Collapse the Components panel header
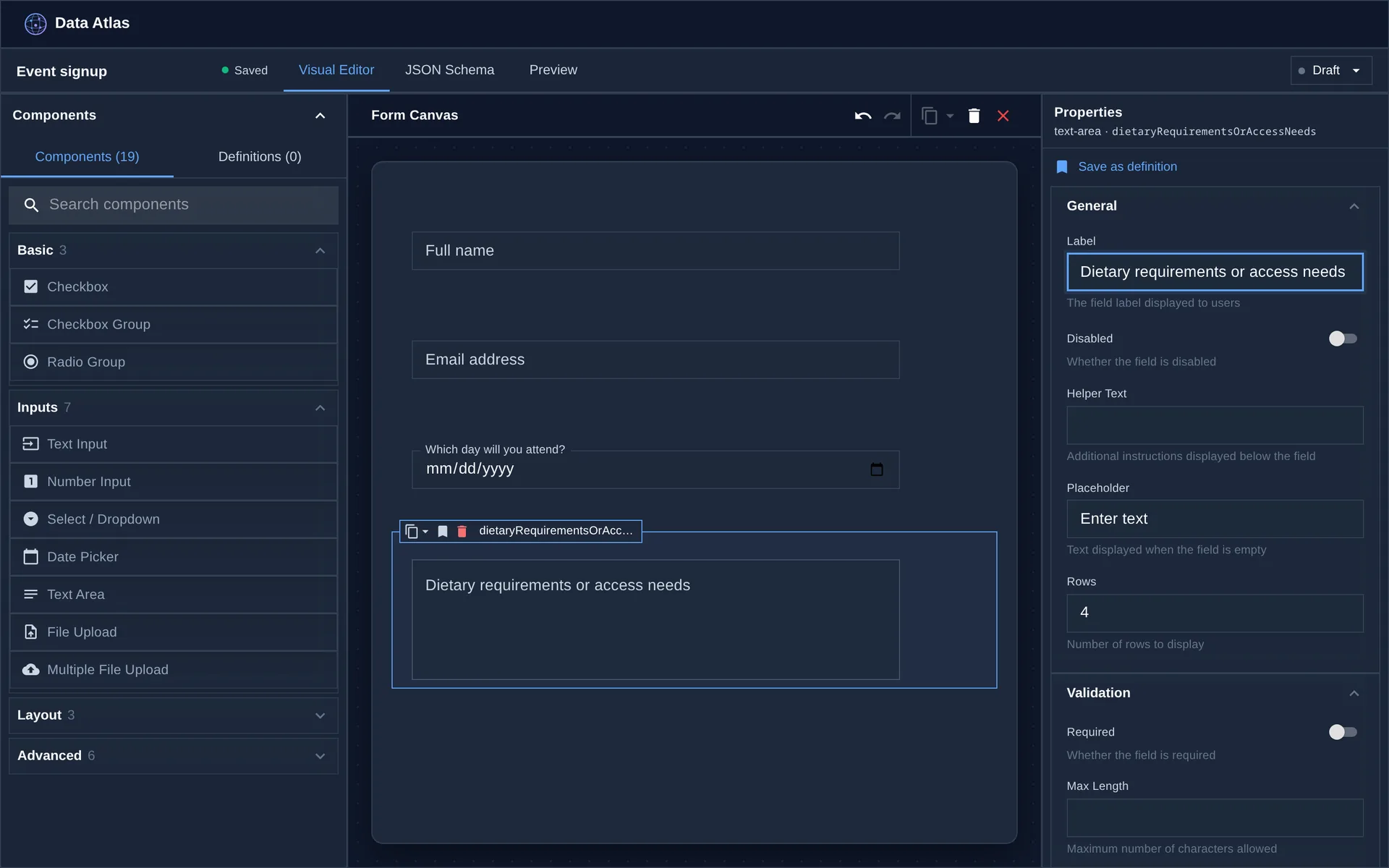This screenshot has height=868, width=1389. click(320, 116)
